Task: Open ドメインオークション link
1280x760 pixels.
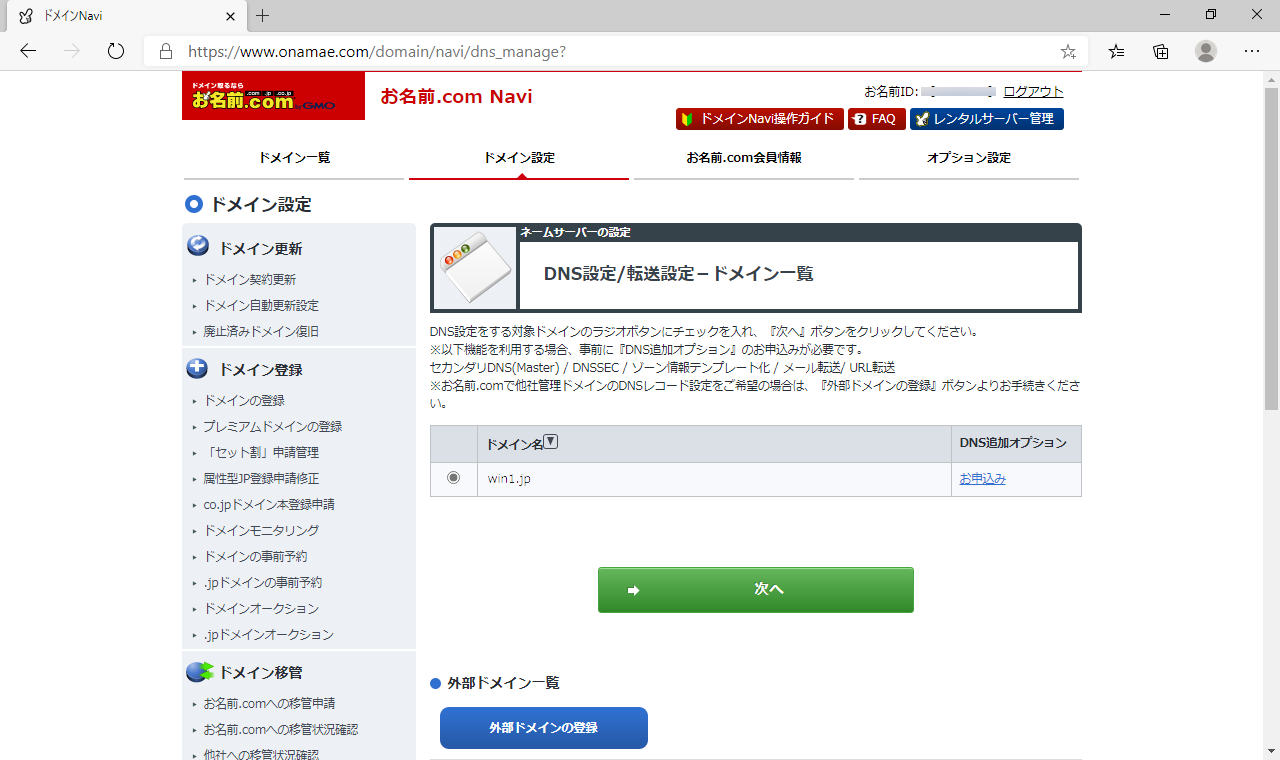Action: point(261,609)
